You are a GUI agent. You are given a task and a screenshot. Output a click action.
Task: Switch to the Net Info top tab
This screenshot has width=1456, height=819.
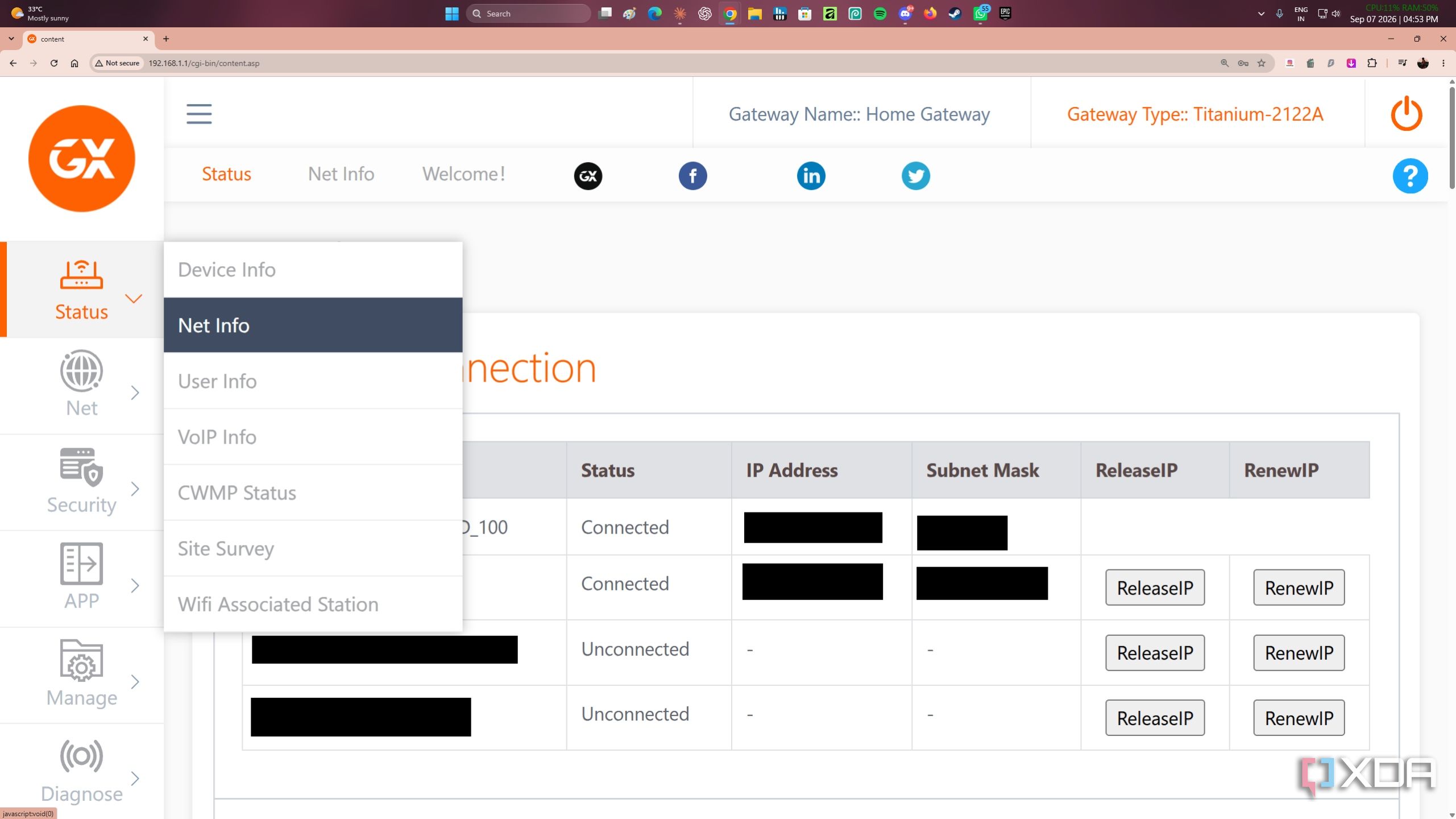pos(341,174)
